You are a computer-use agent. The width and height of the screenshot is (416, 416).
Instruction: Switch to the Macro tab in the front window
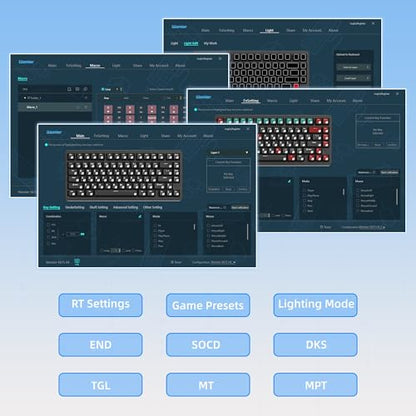(123, 136)
